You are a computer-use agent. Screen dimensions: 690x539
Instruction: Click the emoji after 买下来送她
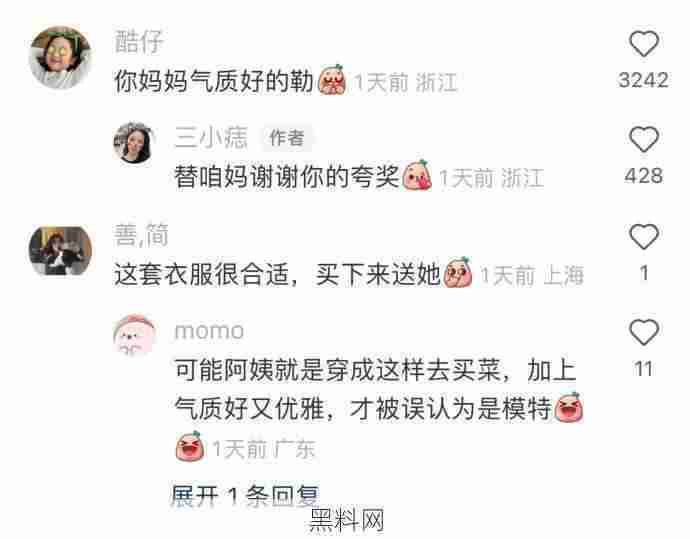pyautogui.click(x=459, y=273)
